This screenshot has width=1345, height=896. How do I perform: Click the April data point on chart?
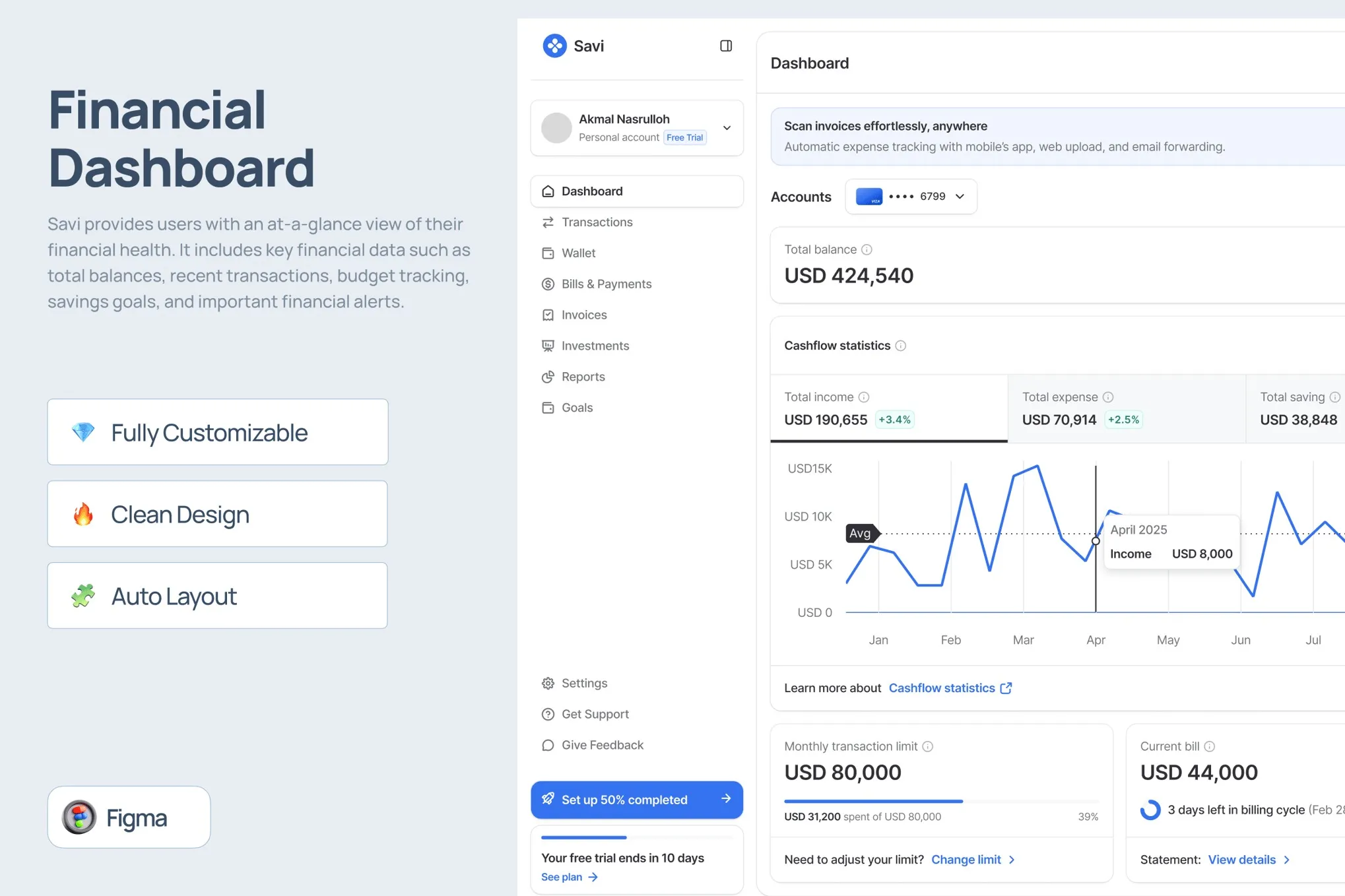coord(1096,541)
